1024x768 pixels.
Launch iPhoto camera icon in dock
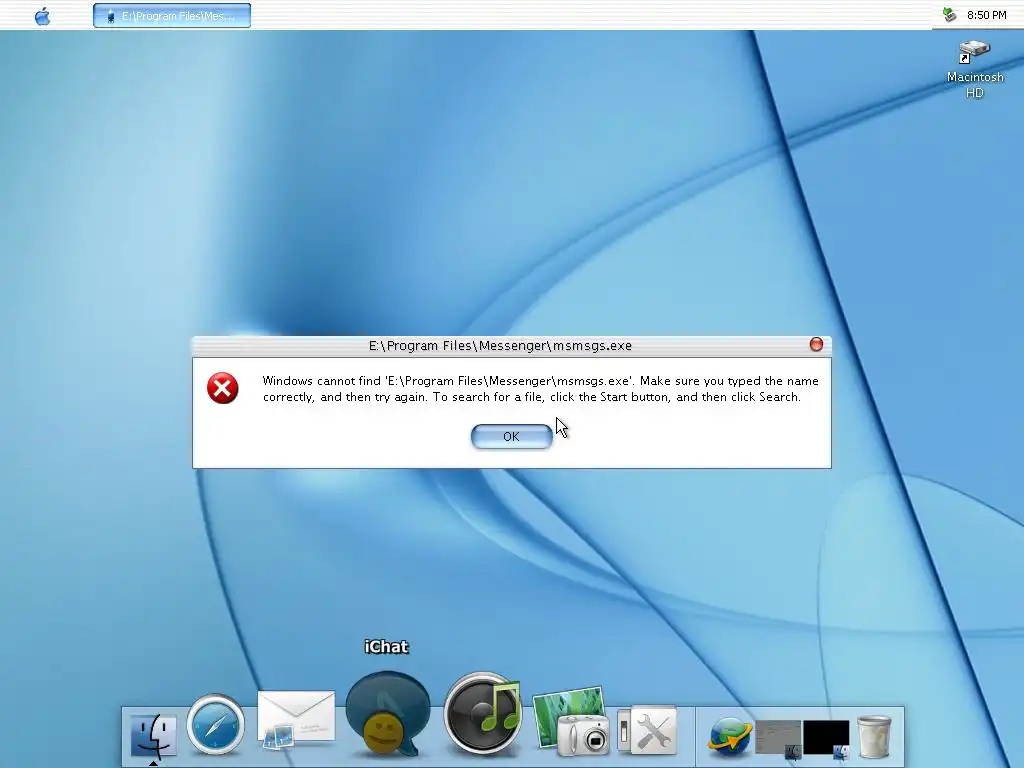pyautogui.click(x=571, y=722)
